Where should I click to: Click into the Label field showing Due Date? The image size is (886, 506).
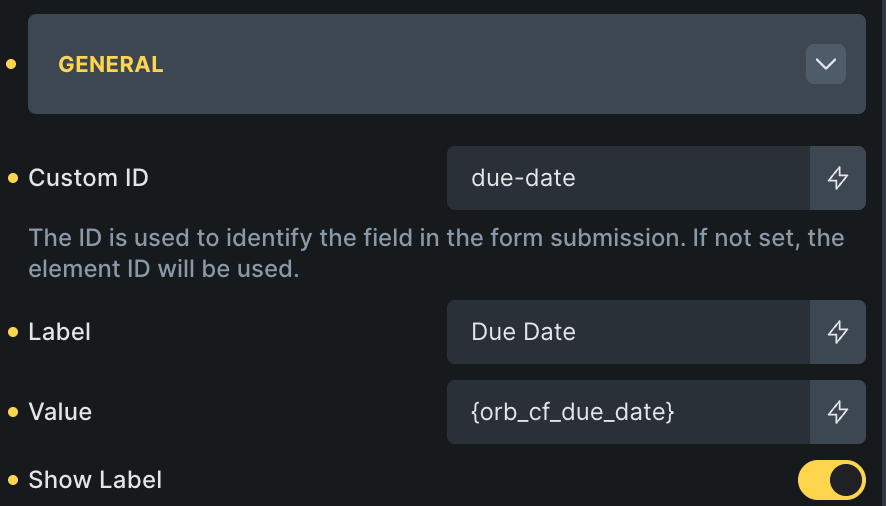click(x=627, y=332)
